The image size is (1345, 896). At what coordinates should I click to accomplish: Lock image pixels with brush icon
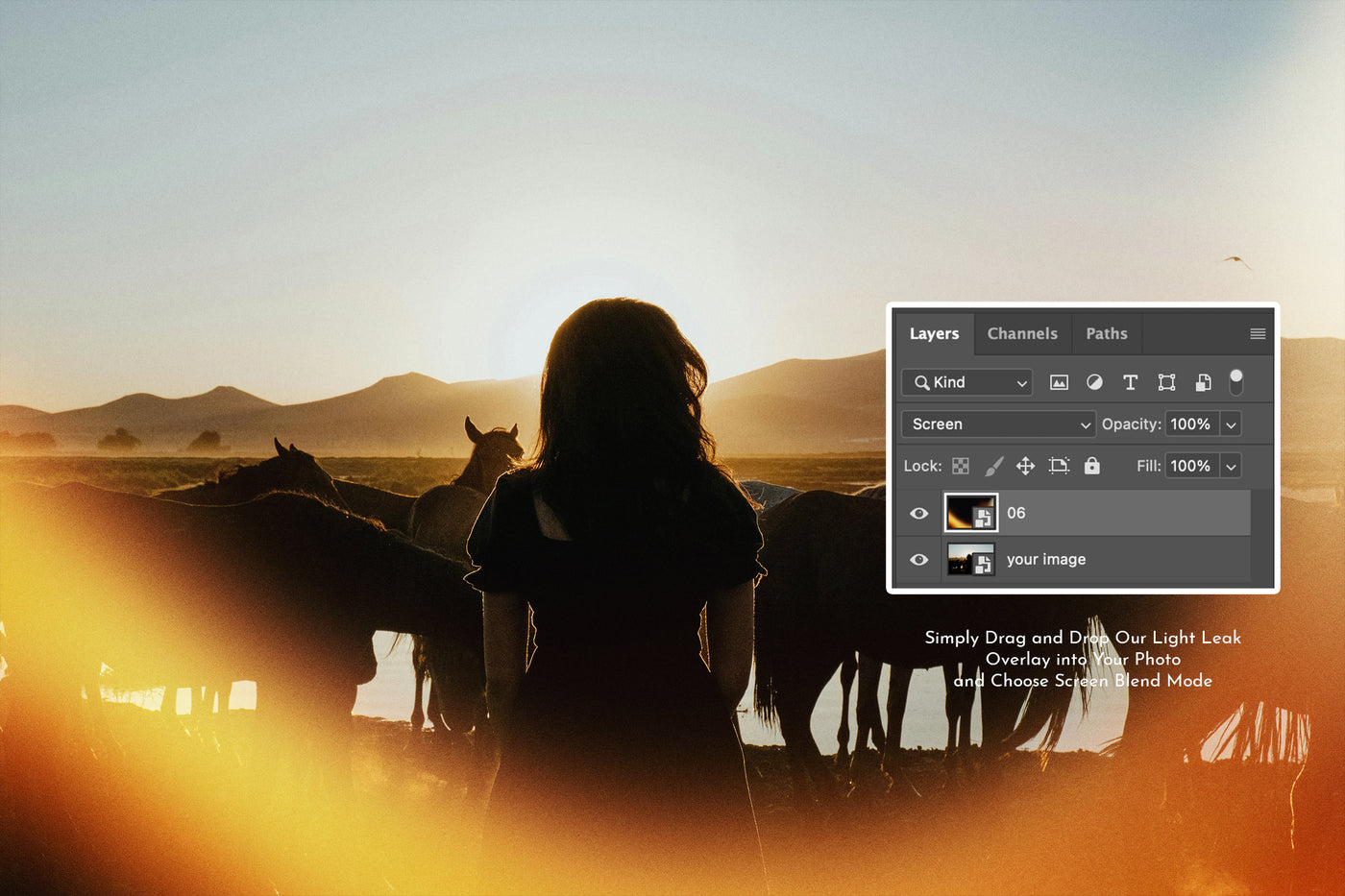[993, 466]
